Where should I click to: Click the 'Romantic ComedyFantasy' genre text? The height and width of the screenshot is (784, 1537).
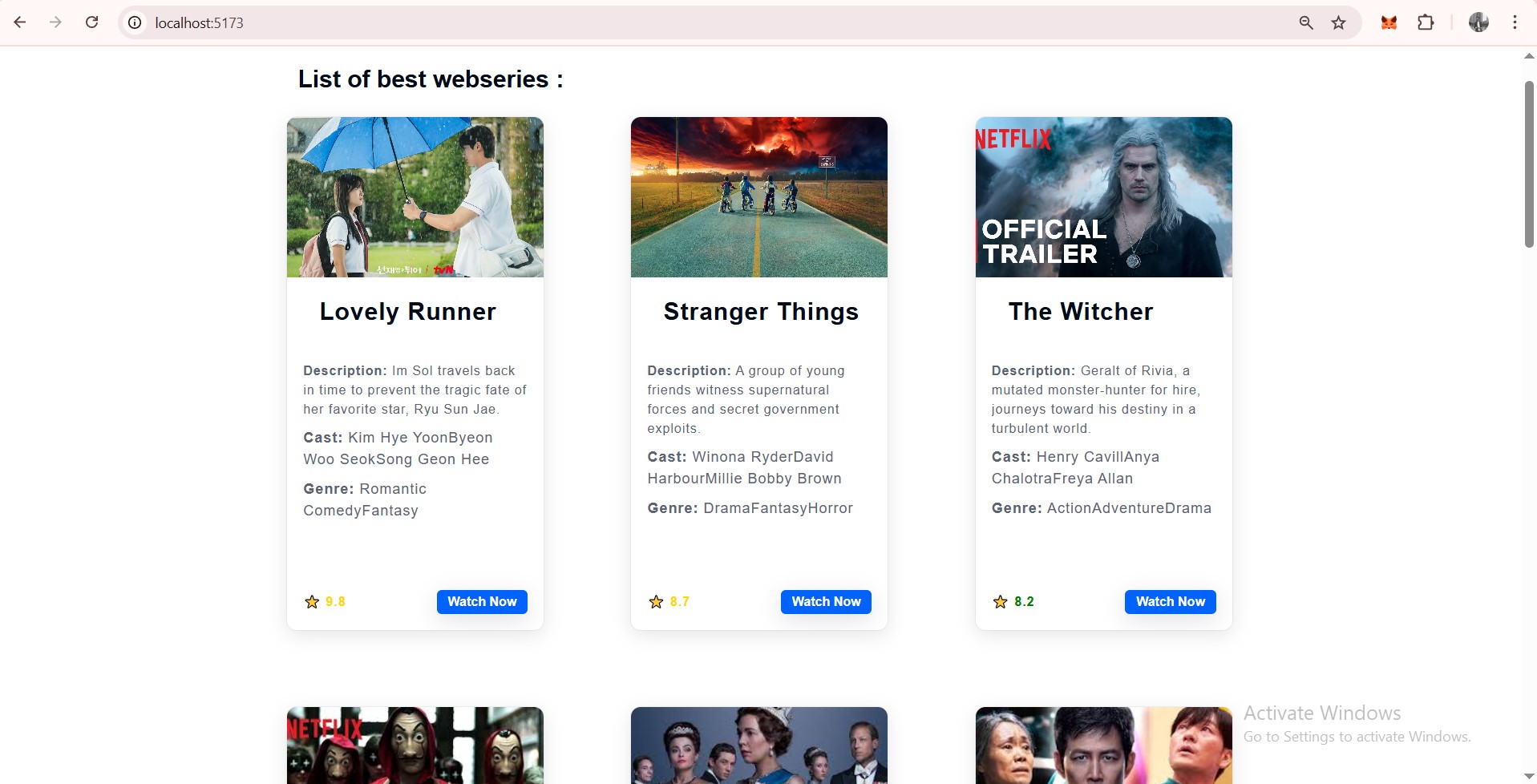pos(365,499)
